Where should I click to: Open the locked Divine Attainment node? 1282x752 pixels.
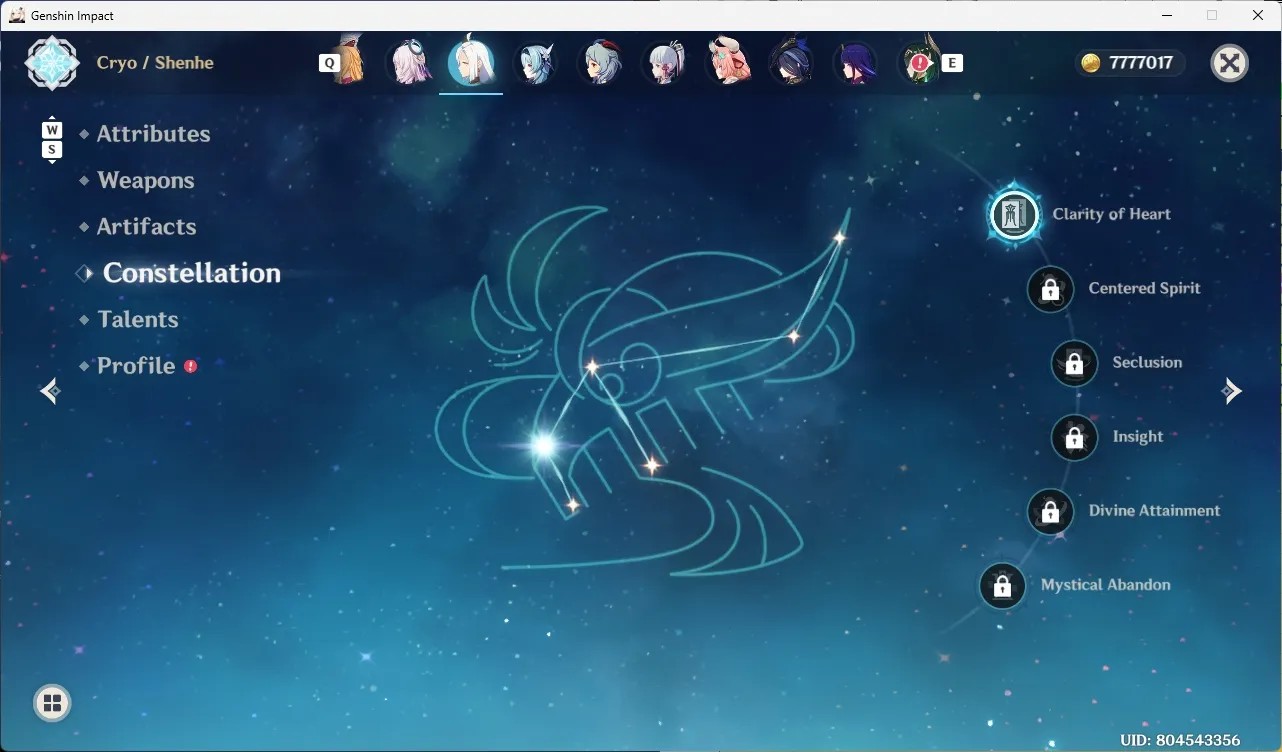click(1050, 511)
